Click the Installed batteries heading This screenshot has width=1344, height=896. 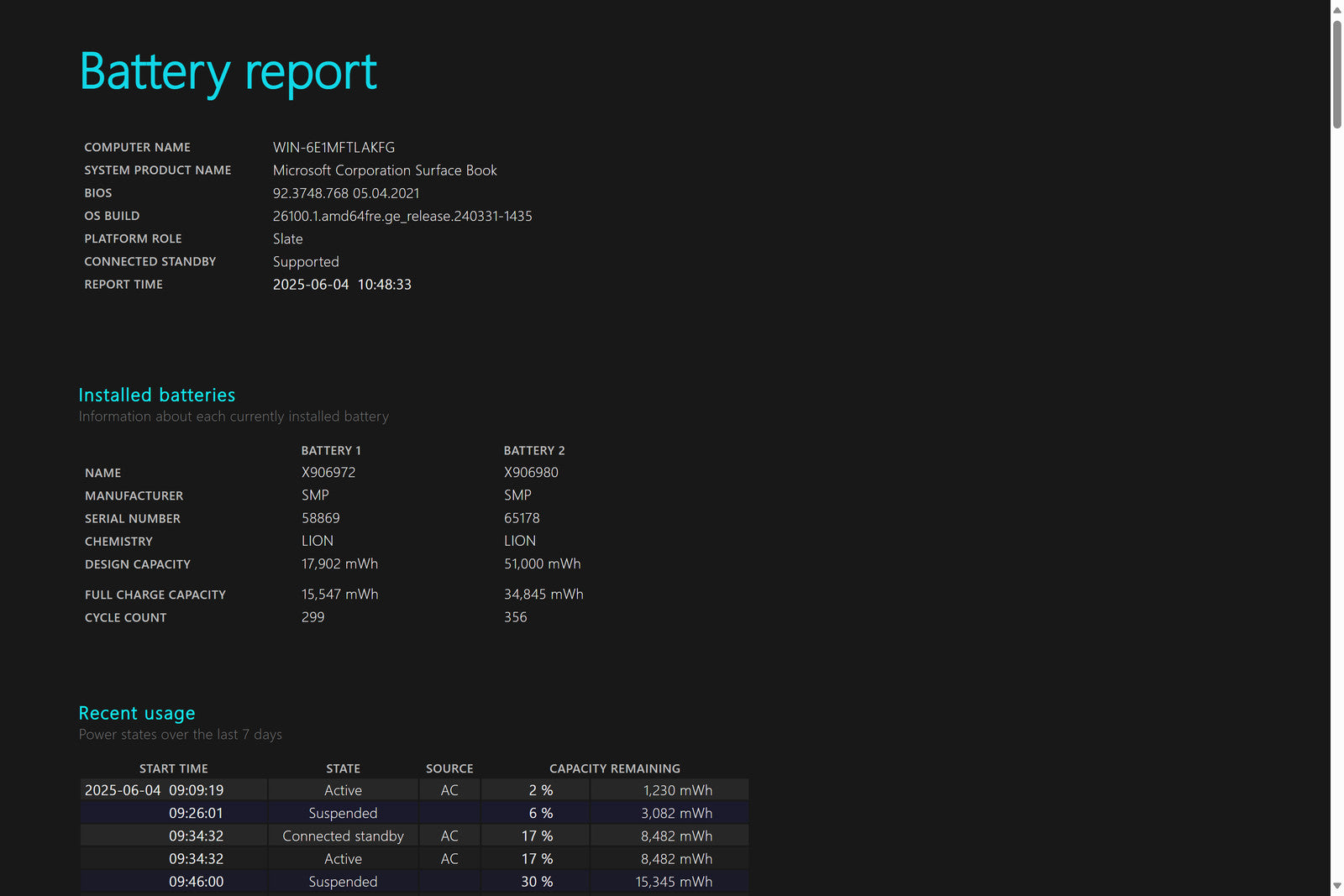click(x=156, y=395)
